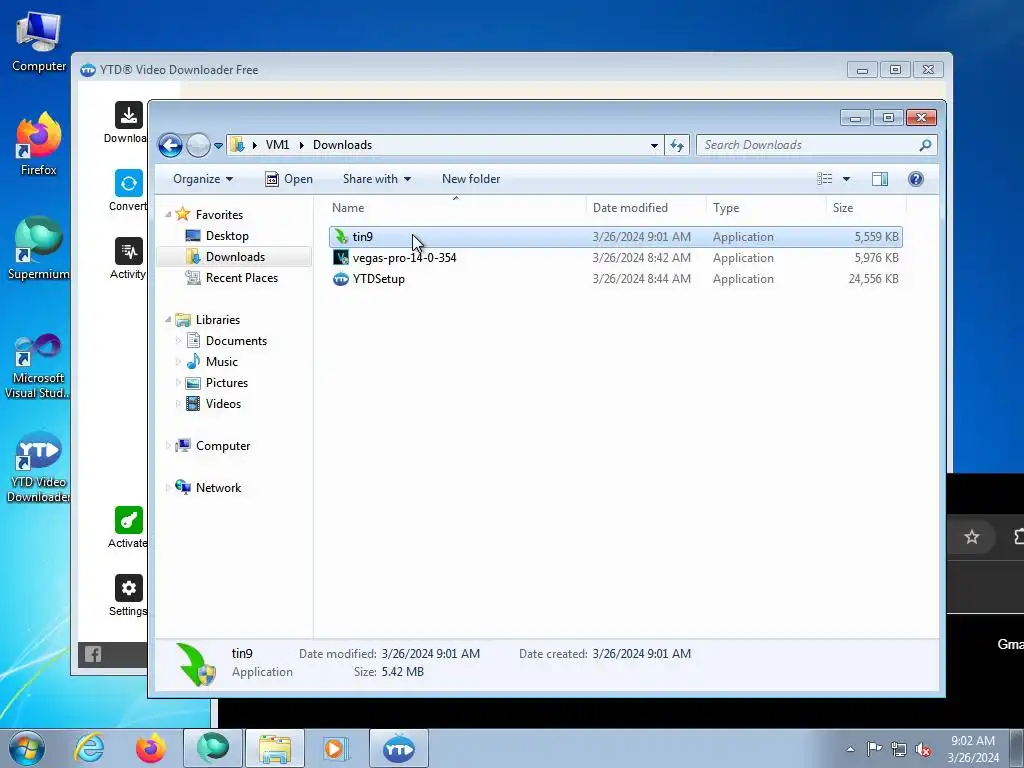Toggle the preview pane button

pyautogui.click(x=880, y=179)
